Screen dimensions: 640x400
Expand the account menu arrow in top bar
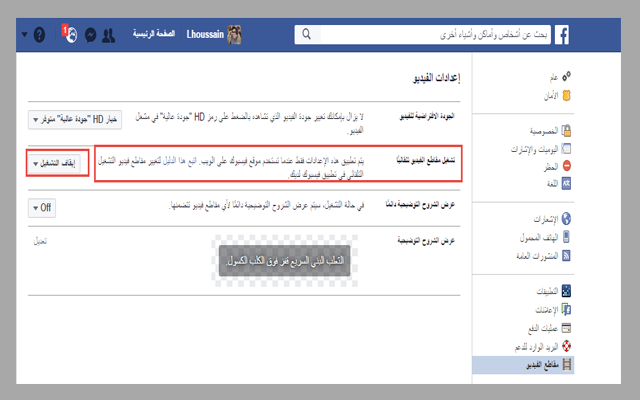(22, 34)
